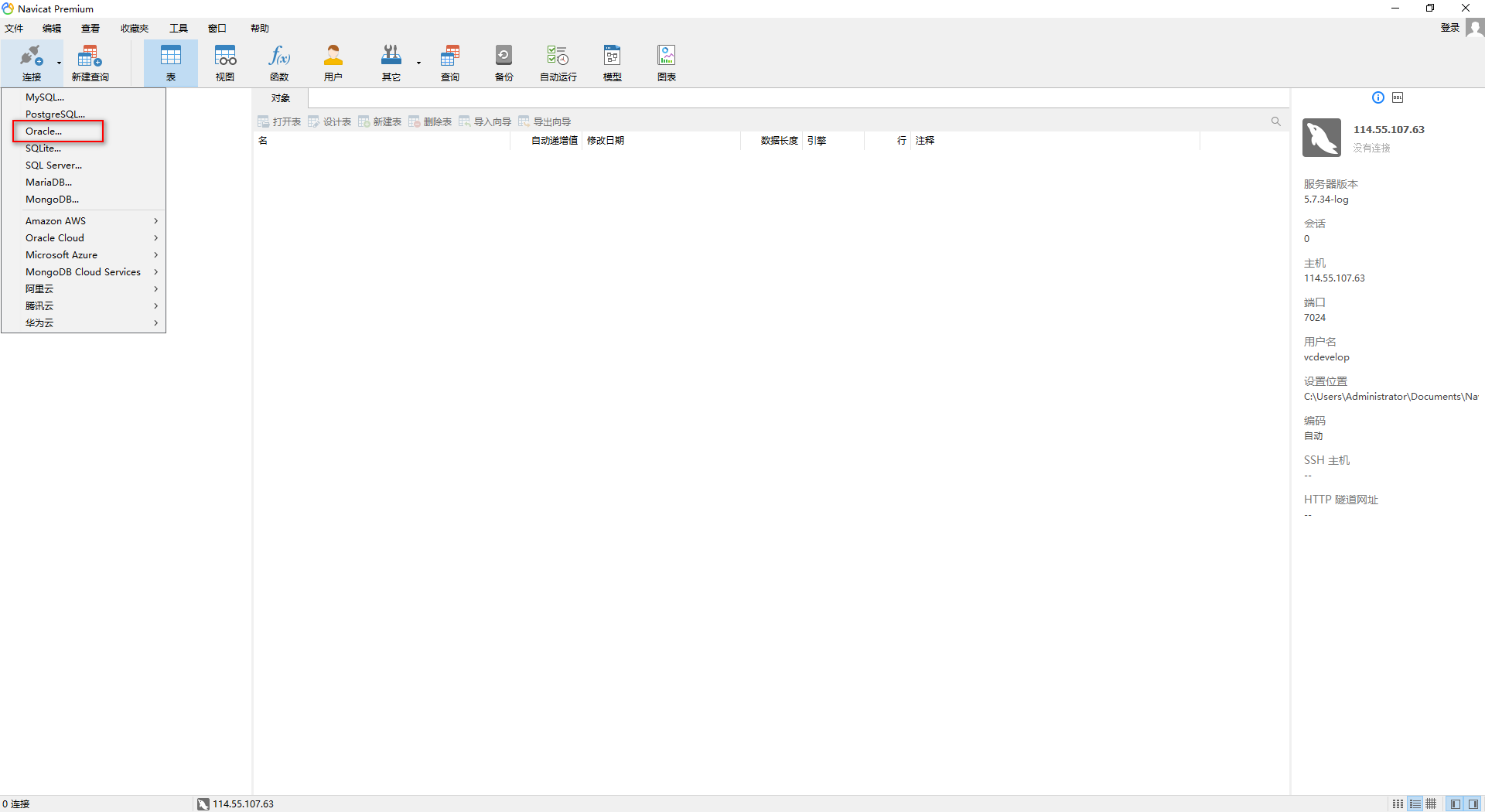Screen dimensions: 1485x812
Task: Open the 收藏夹 menu
Action: pyautogui.click(x=135, y=29)
